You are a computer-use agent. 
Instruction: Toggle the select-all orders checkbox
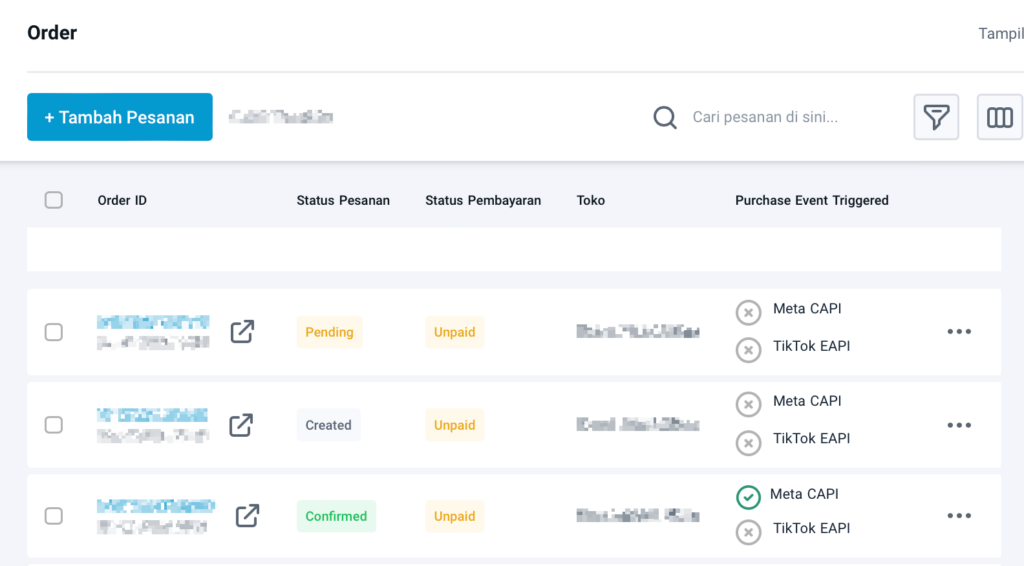[x=54, y=200]
